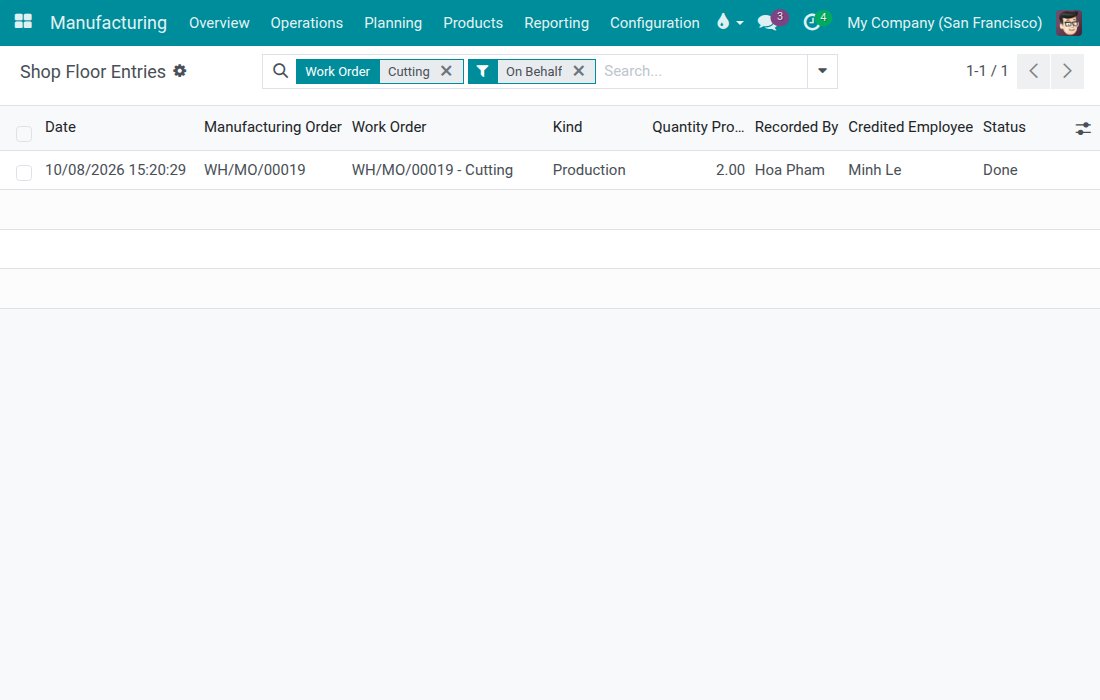Image resolution: width=1100 pixels, height=700 pixels.
Task: Open the user avatar menu
Action: pos(1069,22)
